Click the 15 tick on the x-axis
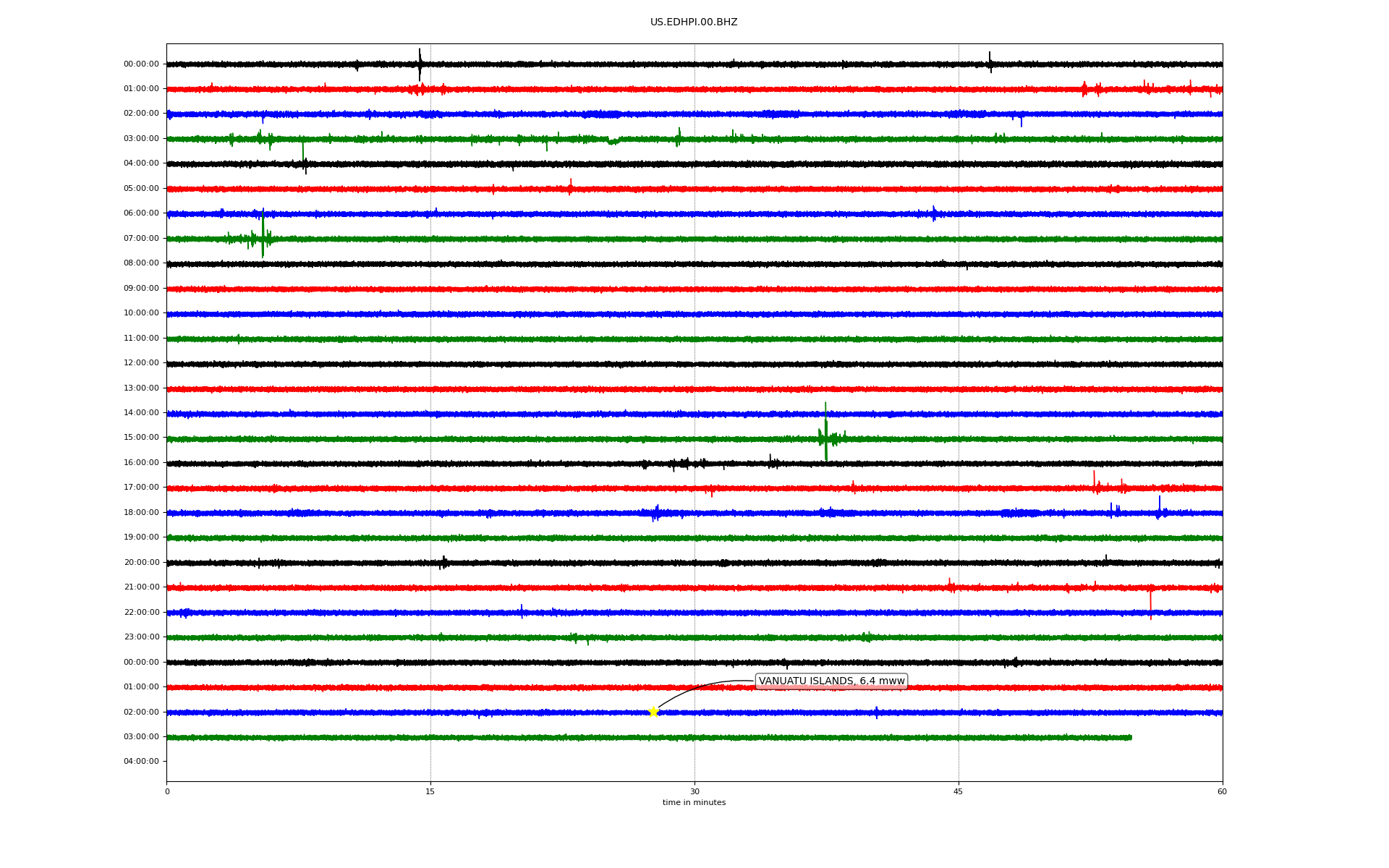The width and height of the screenshot is (1389, 868). pyautogui.click(x=430, y=791)
